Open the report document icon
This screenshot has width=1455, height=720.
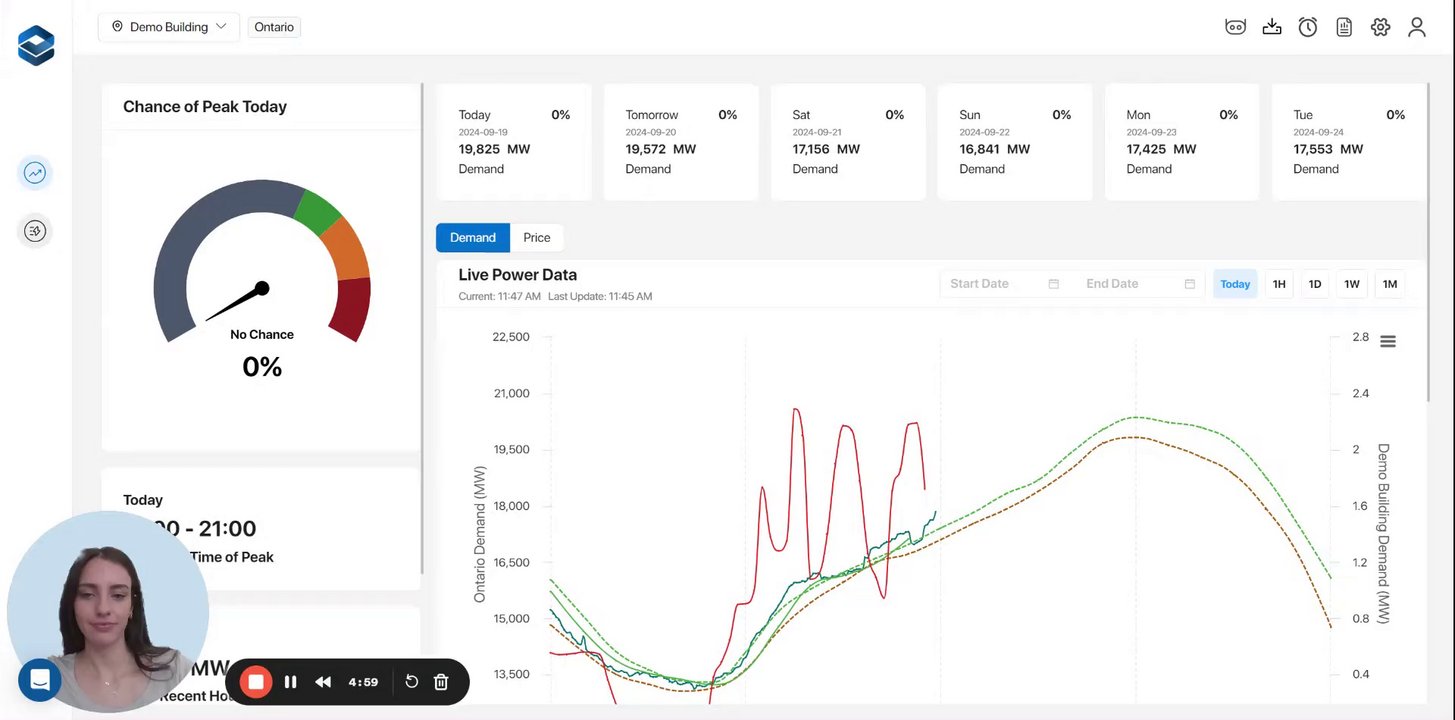point(1344,27)
